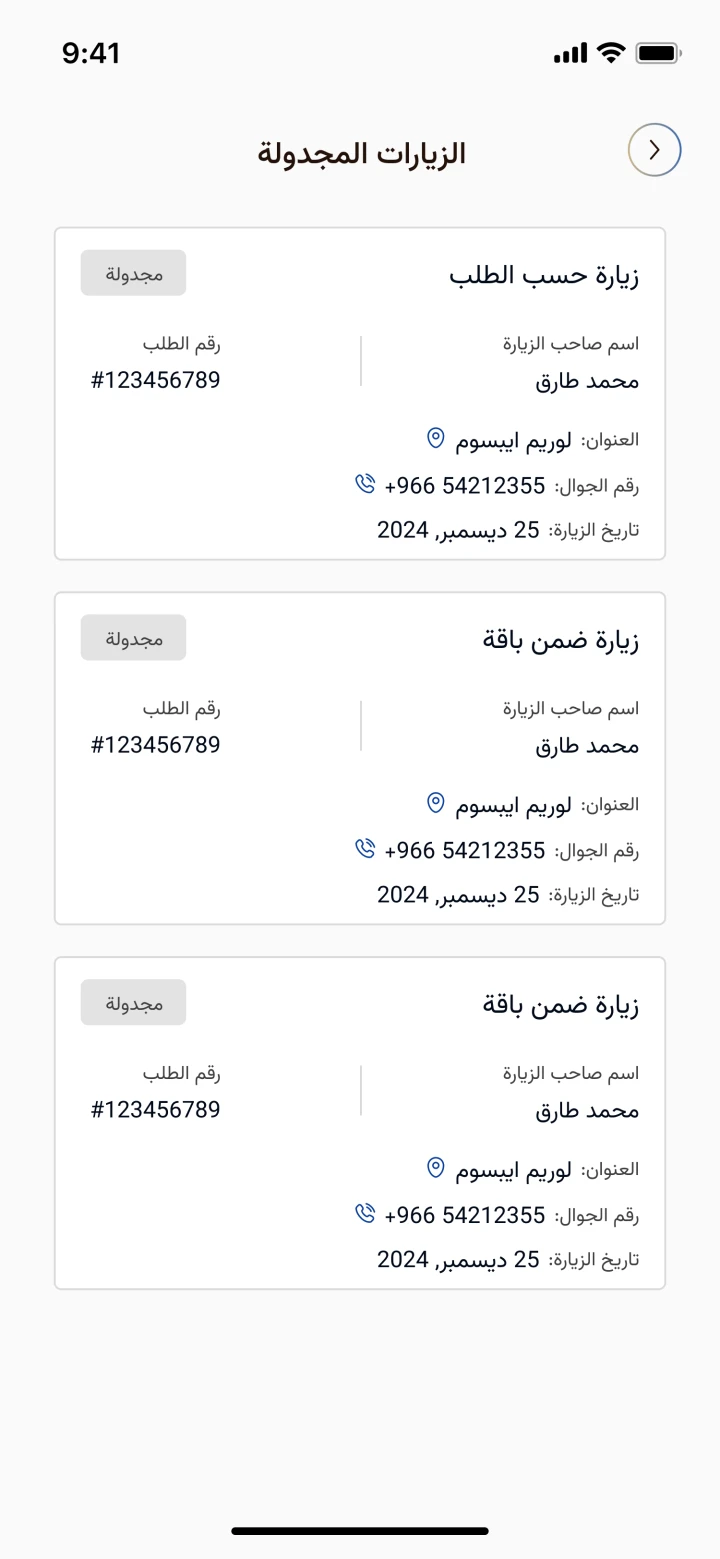The image size is (720, 1559).
Task: Tap the battery icon in status bar
Action: (x=657, y=54)
